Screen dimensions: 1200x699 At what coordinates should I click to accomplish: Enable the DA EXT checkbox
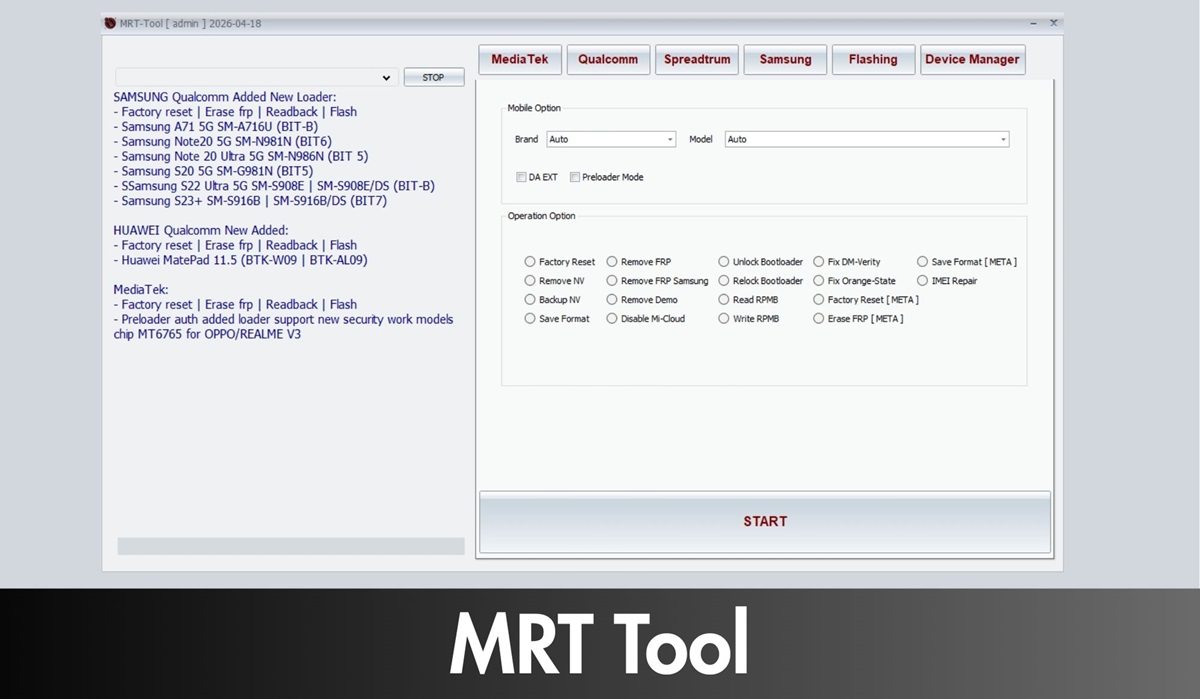521,176
